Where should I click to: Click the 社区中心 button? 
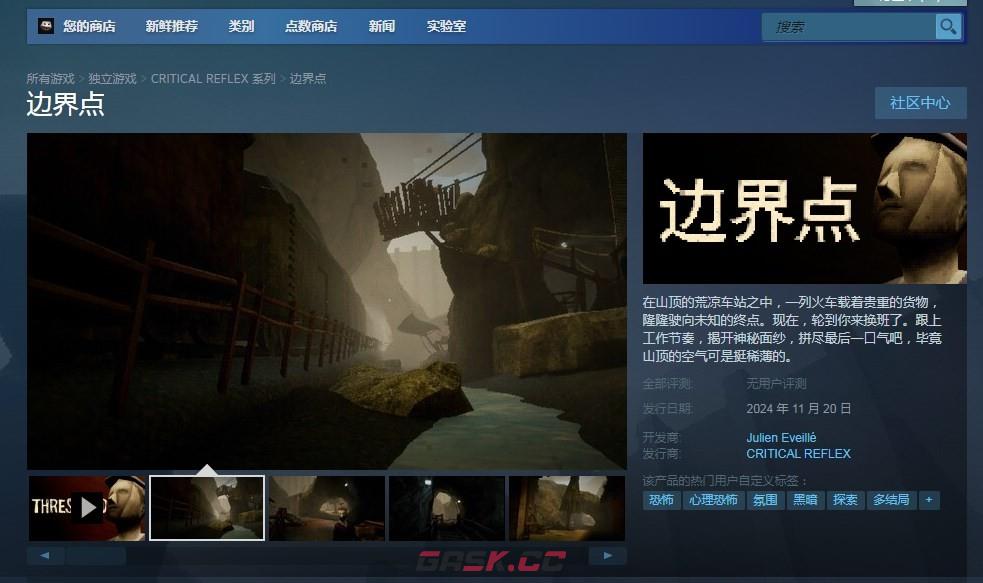click(919, 103)
